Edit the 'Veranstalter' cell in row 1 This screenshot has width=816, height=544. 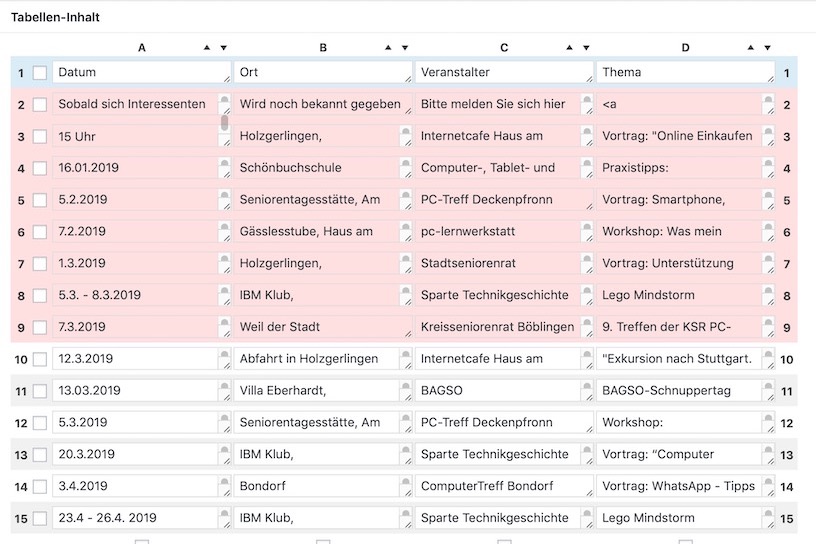[x=500, y=72]
